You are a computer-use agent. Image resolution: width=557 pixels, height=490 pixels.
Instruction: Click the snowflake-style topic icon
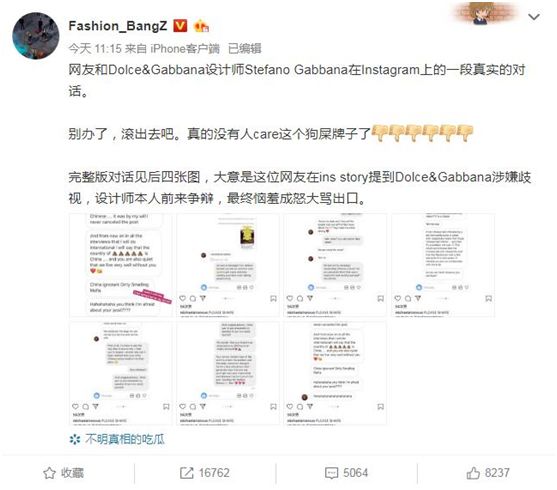click(x=75, y=440)
